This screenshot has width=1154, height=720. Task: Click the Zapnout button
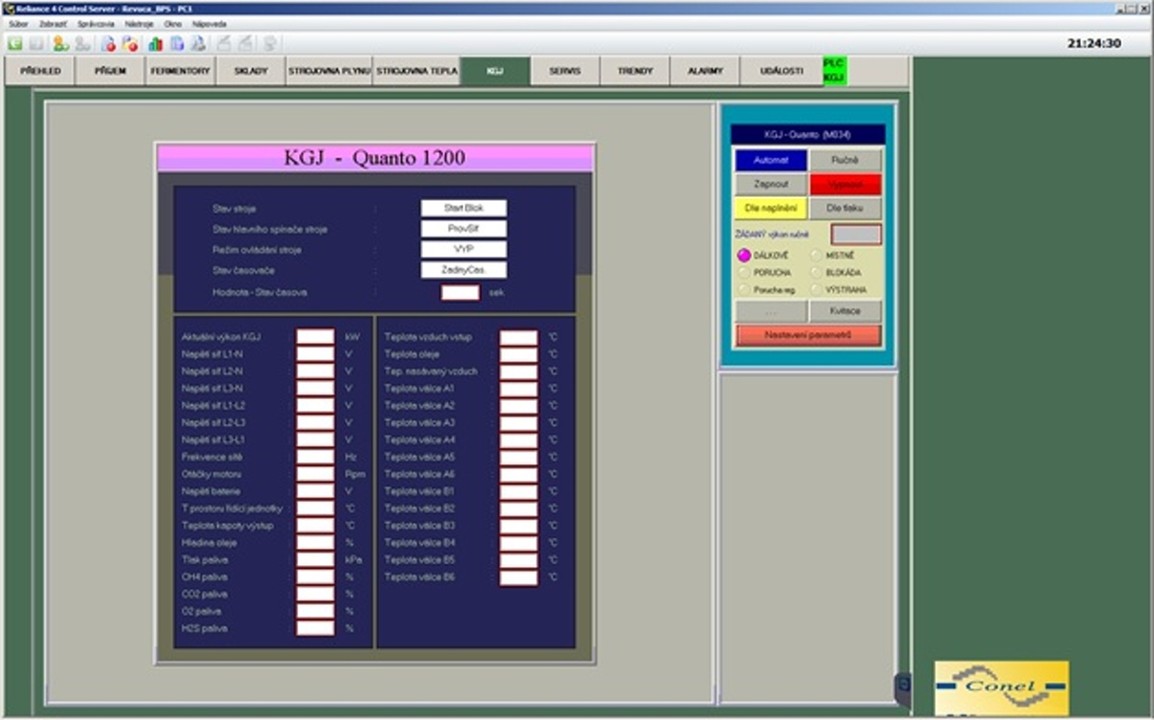[771, 184]
